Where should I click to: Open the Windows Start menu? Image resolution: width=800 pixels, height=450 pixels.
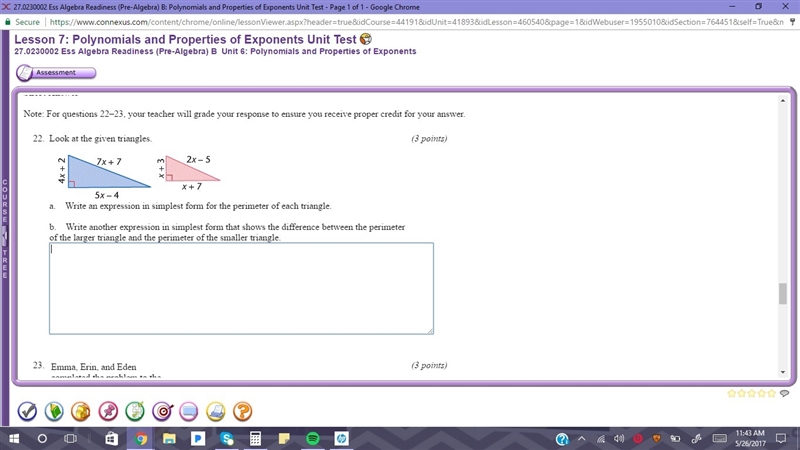14,439
